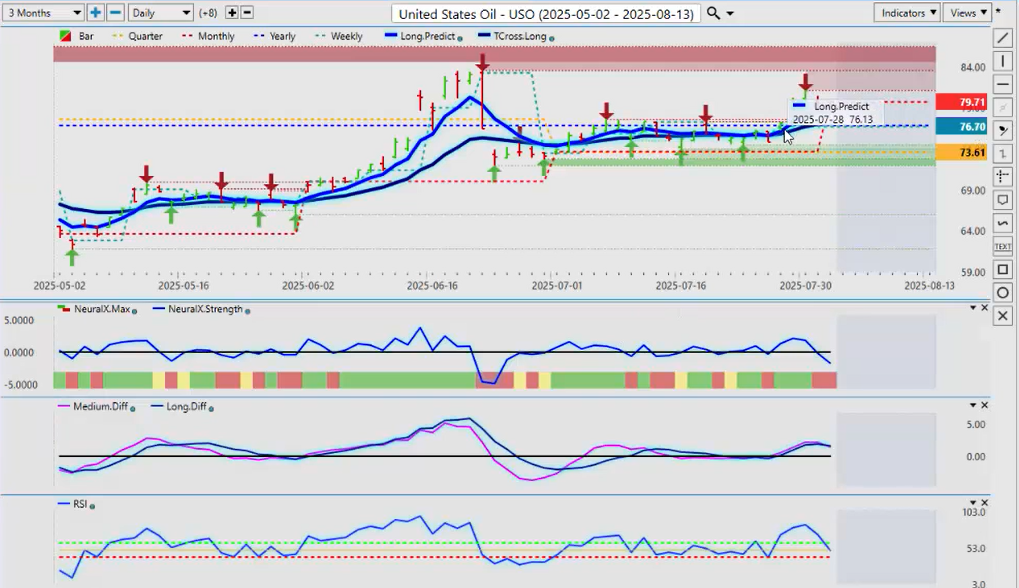Select the comment callout tool
This screenshot has height=588, width=1019.
[x=1003, y=200]
